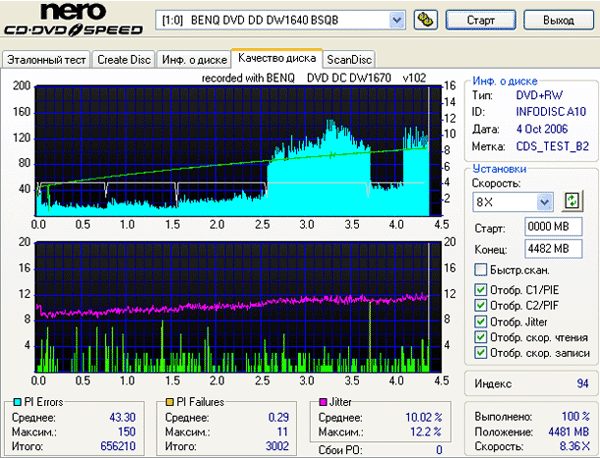Toggle the Отобр. C2/PIF checkbox

(481, 306)
